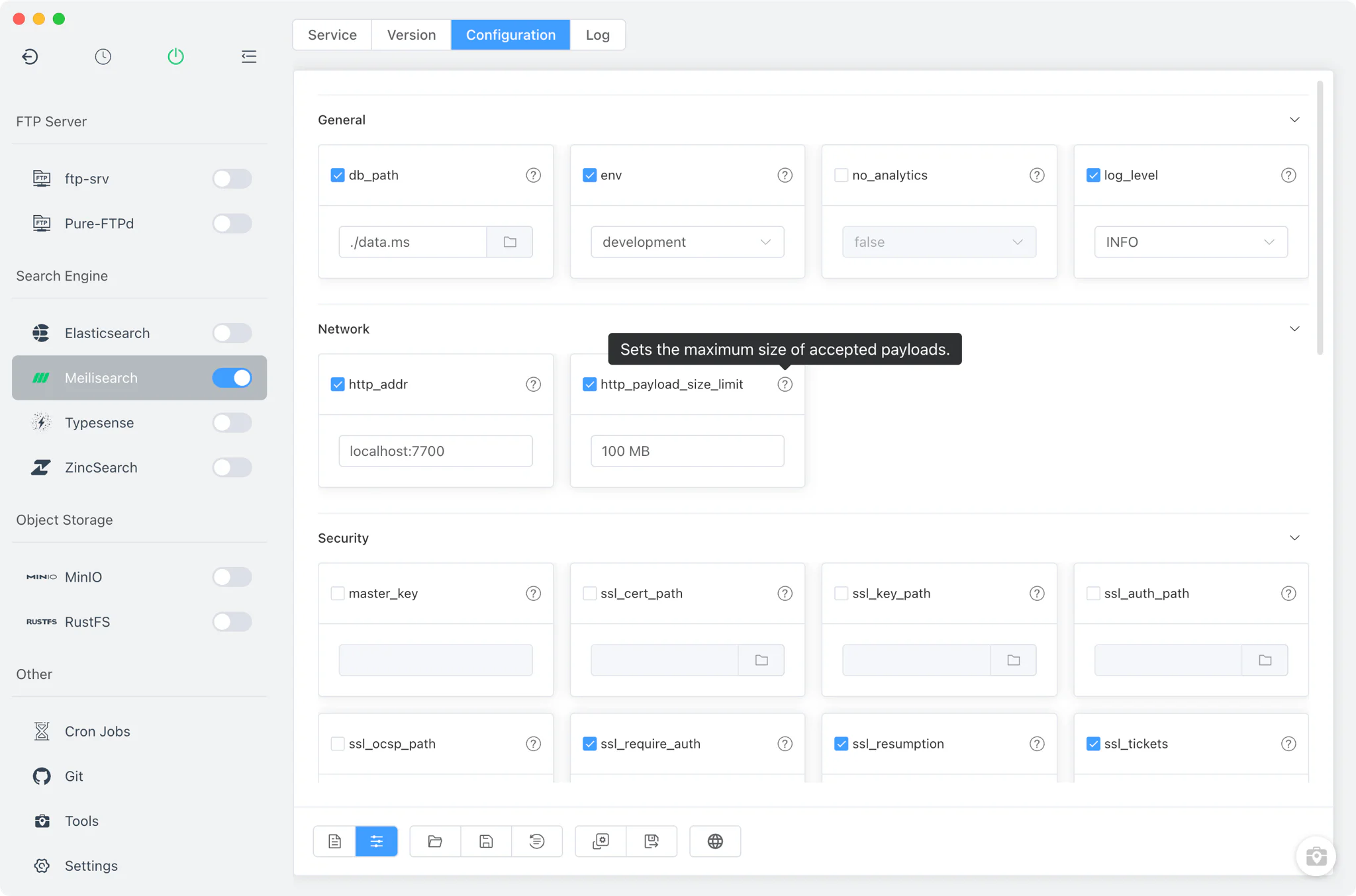Click the globe toolbar icon
This screenshot has height=896, width=1356.
pos(715,841)
